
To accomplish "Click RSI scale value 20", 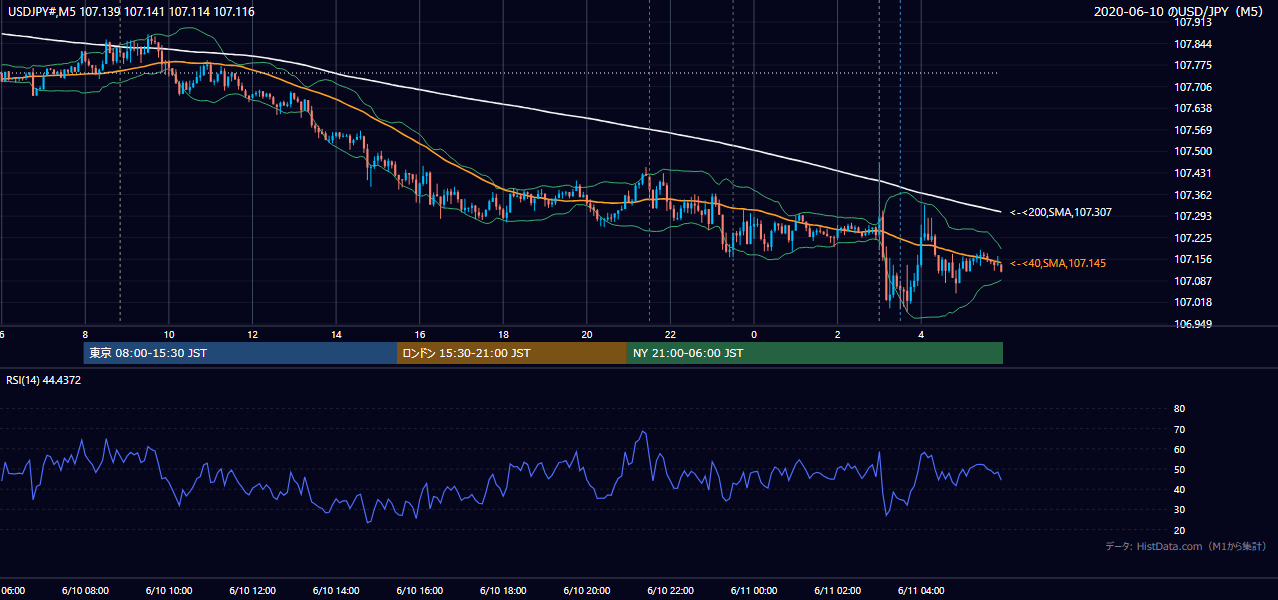I will click(1179, 530).
